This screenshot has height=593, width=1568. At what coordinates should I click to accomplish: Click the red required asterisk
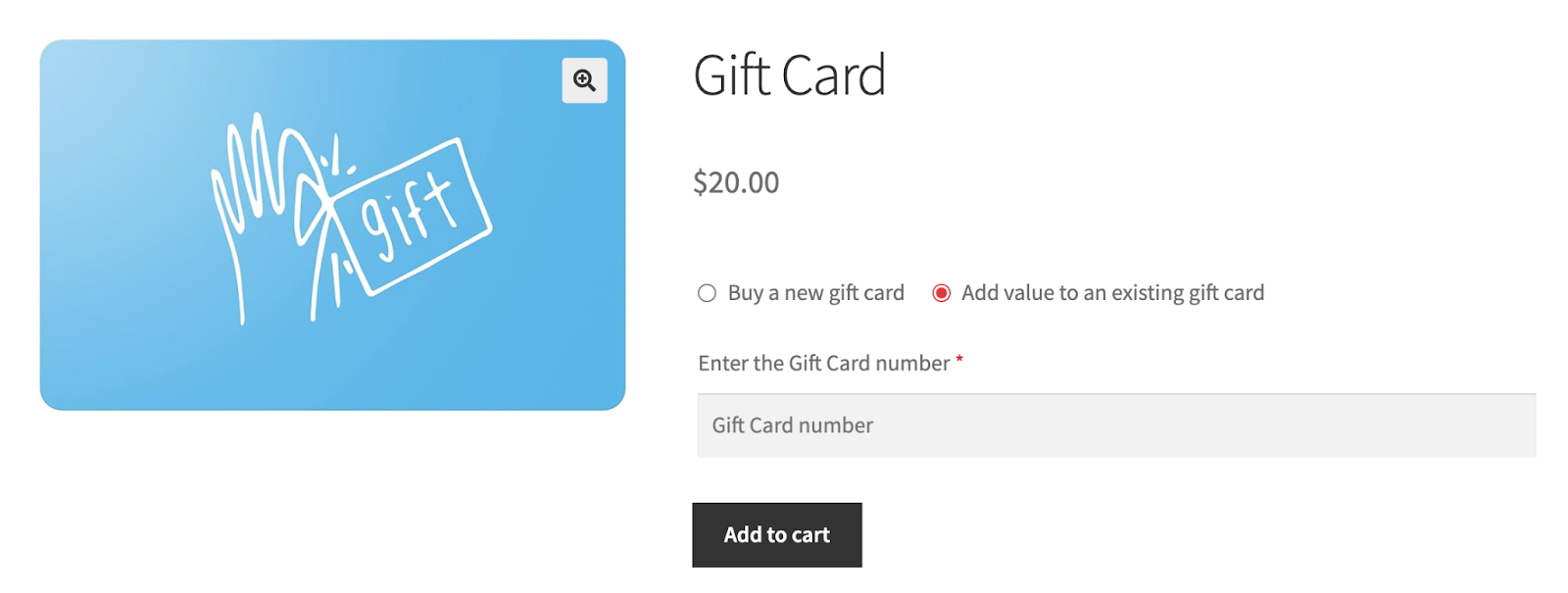click(x=959, y=361)
